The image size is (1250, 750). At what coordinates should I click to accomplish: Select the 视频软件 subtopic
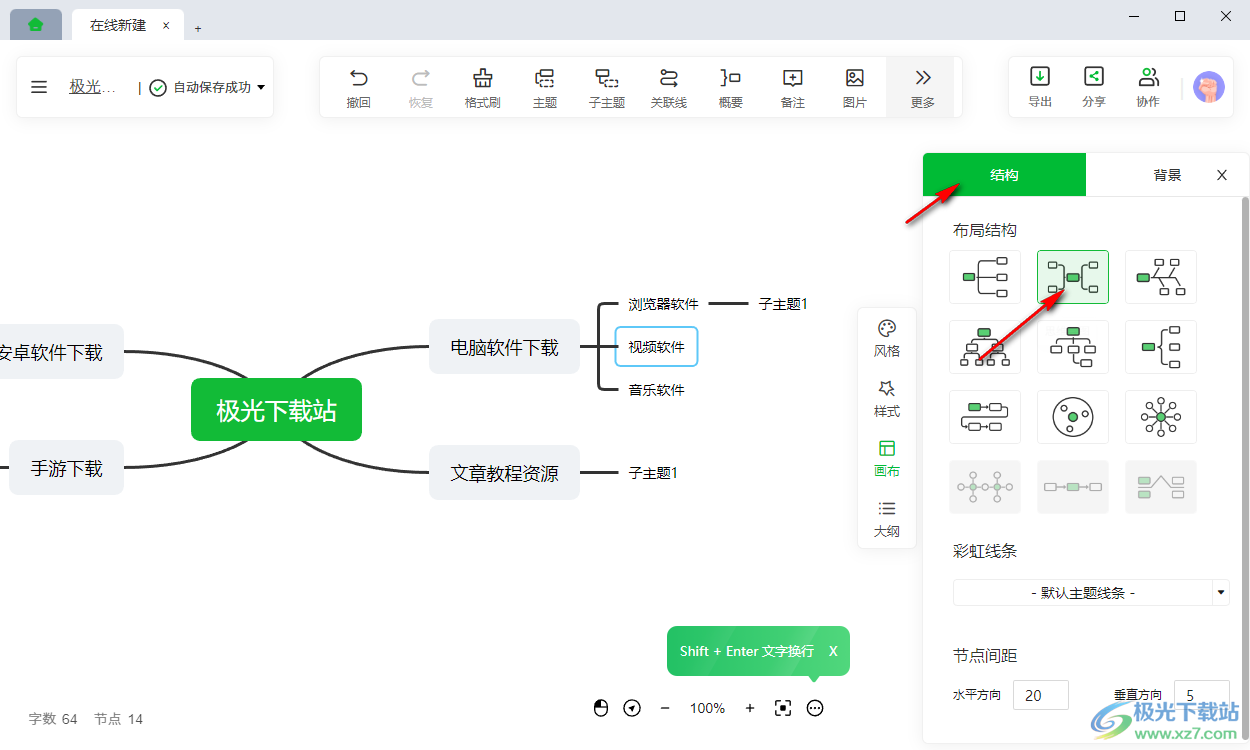[x=656, y=347]
